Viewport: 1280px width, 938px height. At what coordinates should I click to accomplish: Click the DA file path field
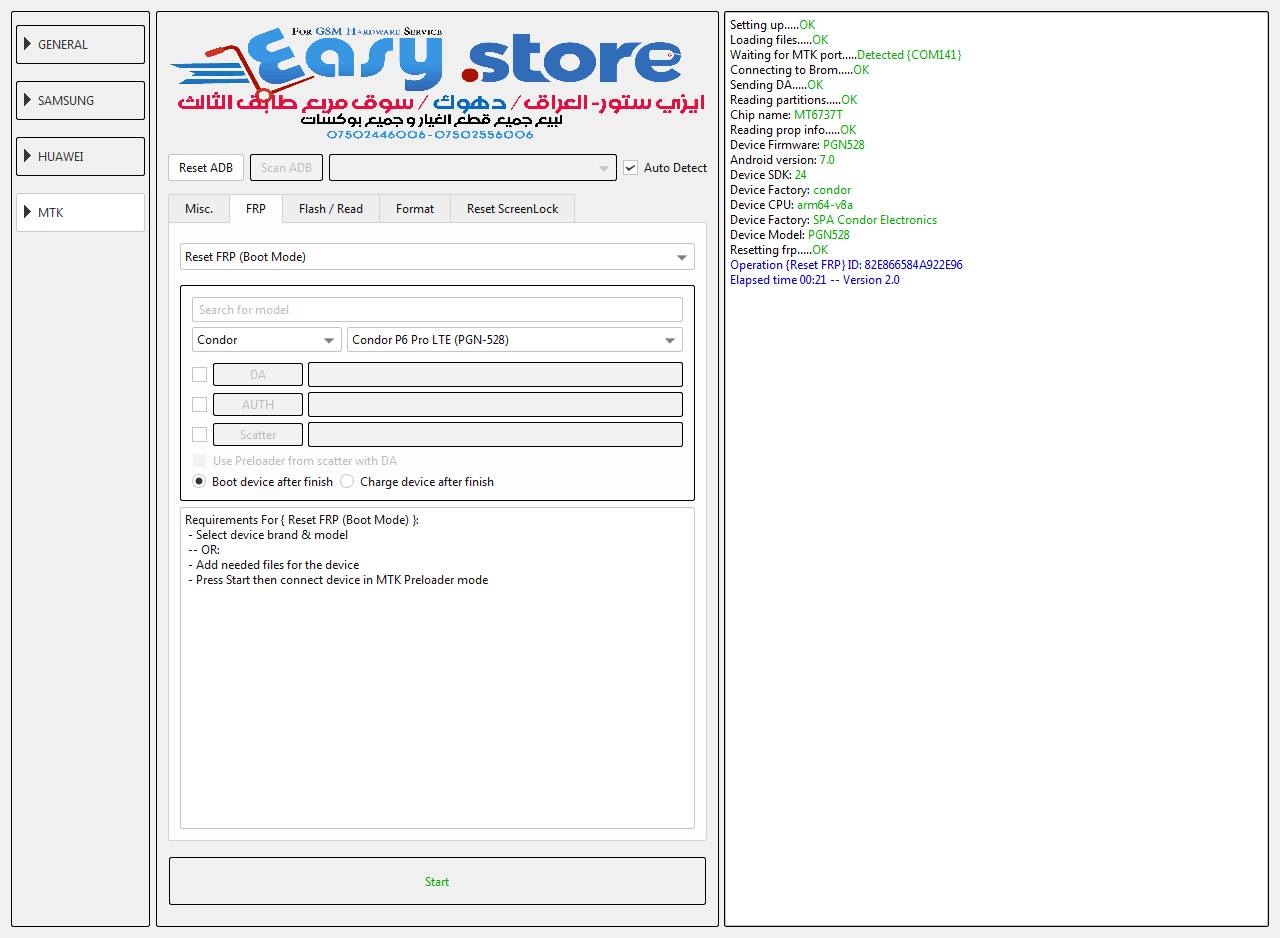(496, 375)
